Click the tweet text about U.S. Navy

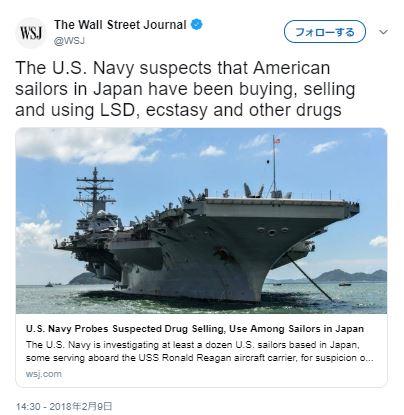click(x=185, y=89)
